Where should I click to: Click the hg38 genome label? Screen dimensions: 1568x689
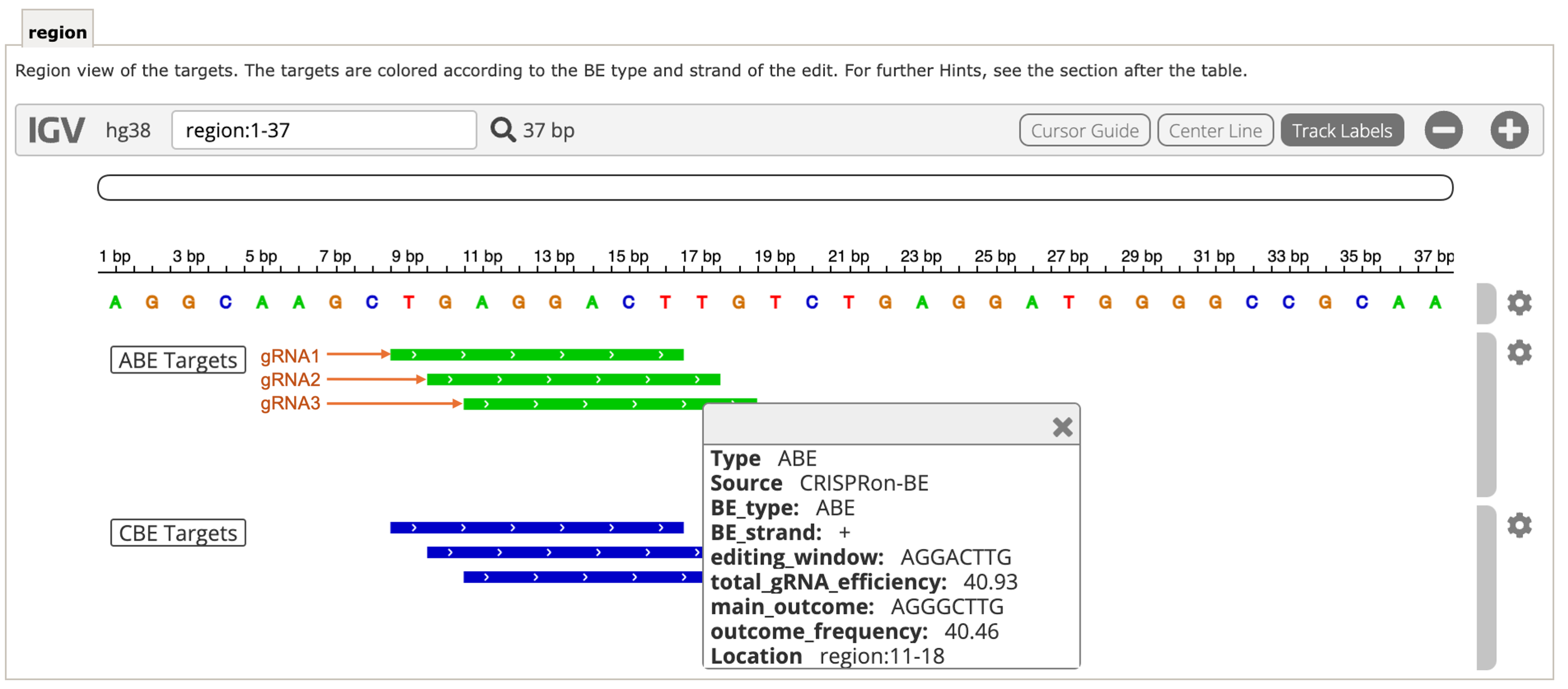tap(128, 130)
